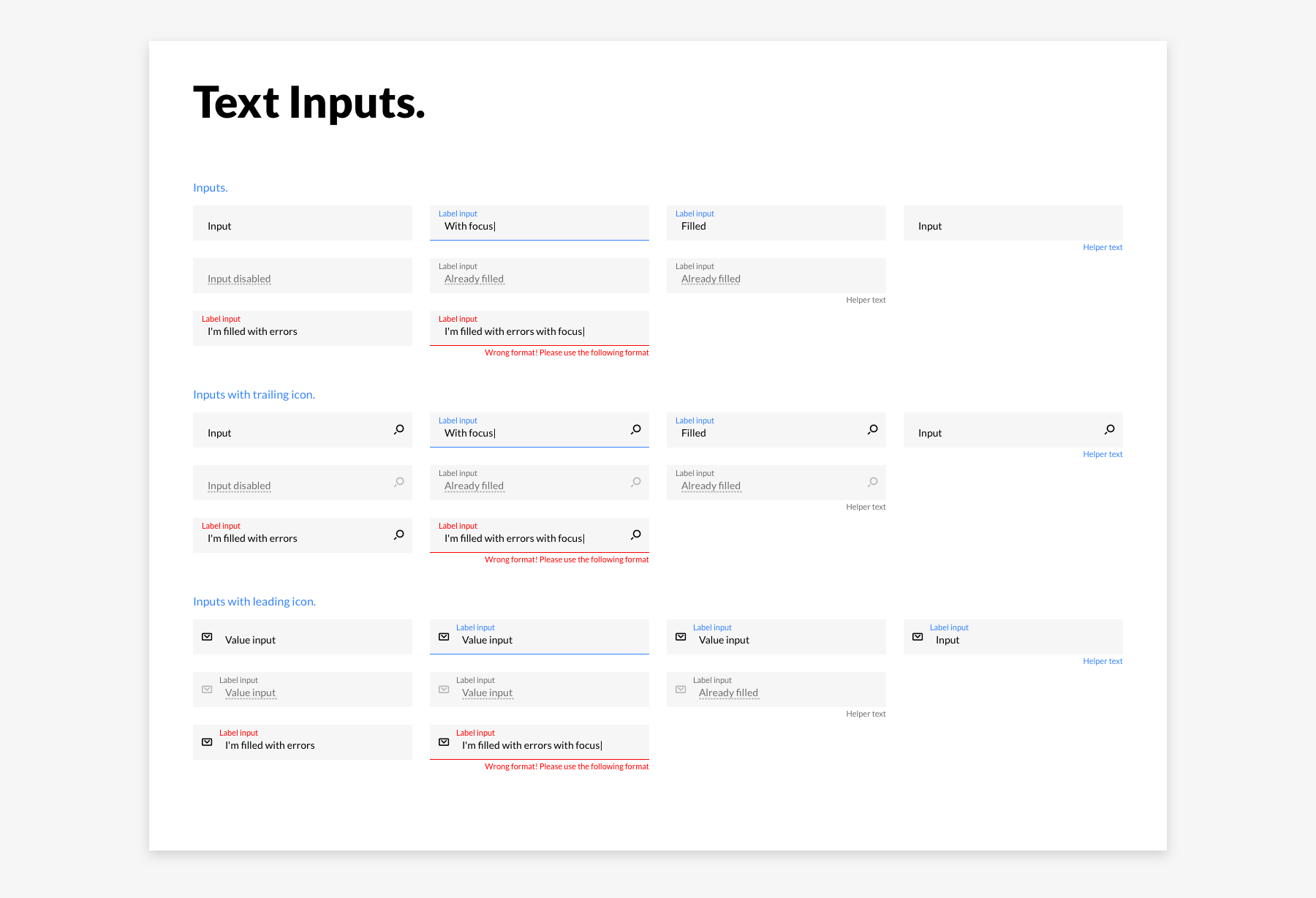Viewport: 1316px width, 898px height.
Task: Click 'Wrong format!' error message in leading icon section
Action: point(567,766)
